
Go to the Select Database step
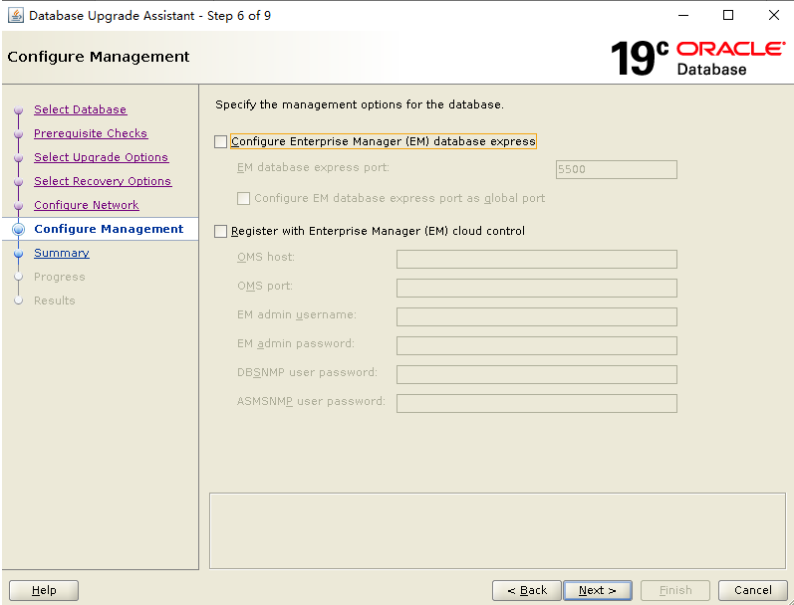[x=81, y=110]
